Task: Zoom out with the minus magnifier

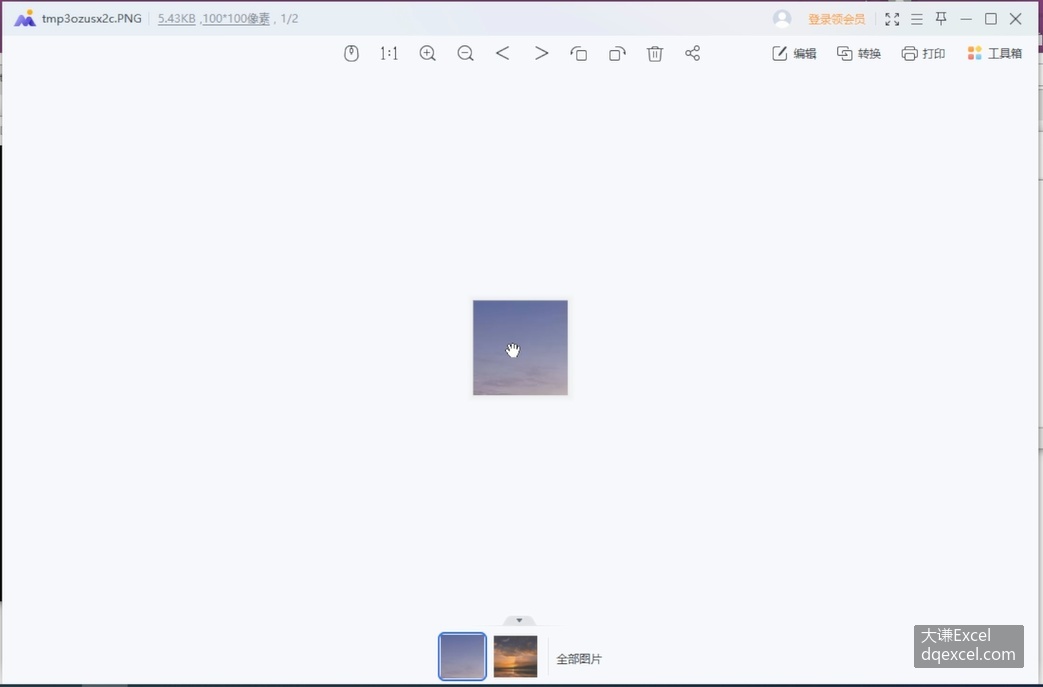Action: tap(466, 53)
